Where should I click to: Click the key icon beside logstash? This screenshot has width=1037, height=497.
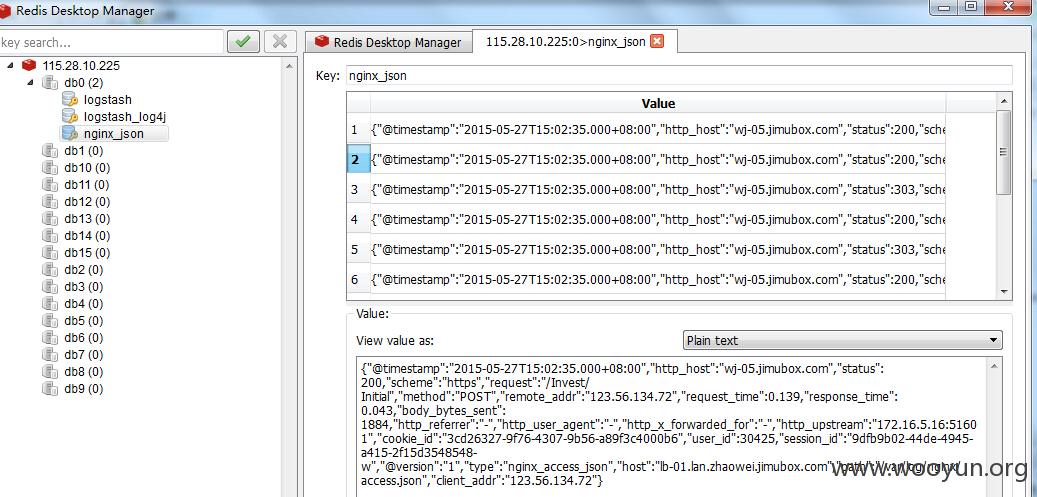69,100
